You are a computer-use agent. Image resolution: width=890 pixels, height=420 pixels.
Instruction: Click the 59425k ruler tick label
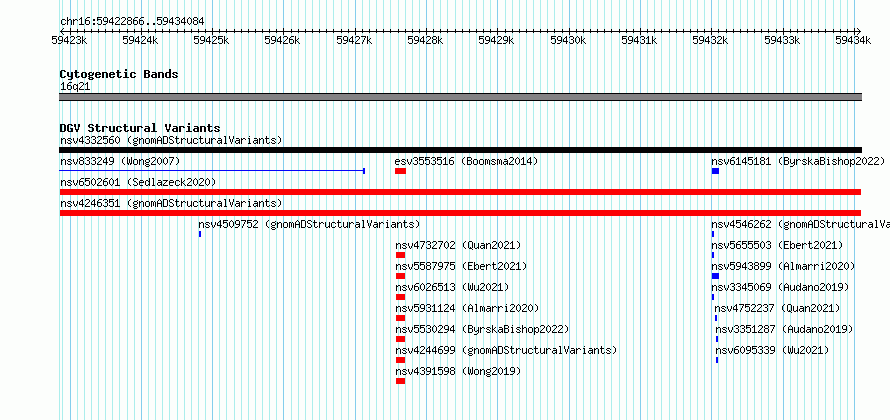point(211,40)
